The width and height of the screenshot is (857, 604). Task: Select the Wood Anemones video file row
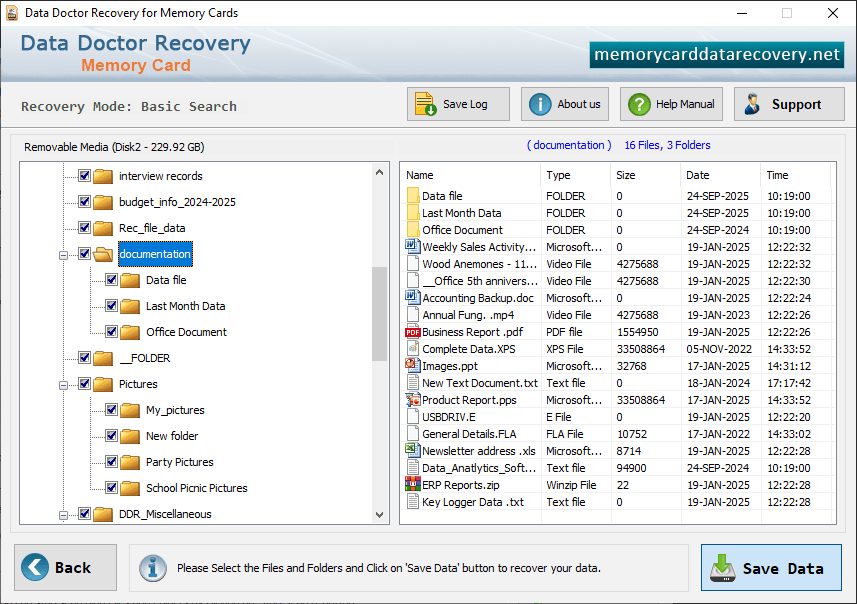(618, 264)
